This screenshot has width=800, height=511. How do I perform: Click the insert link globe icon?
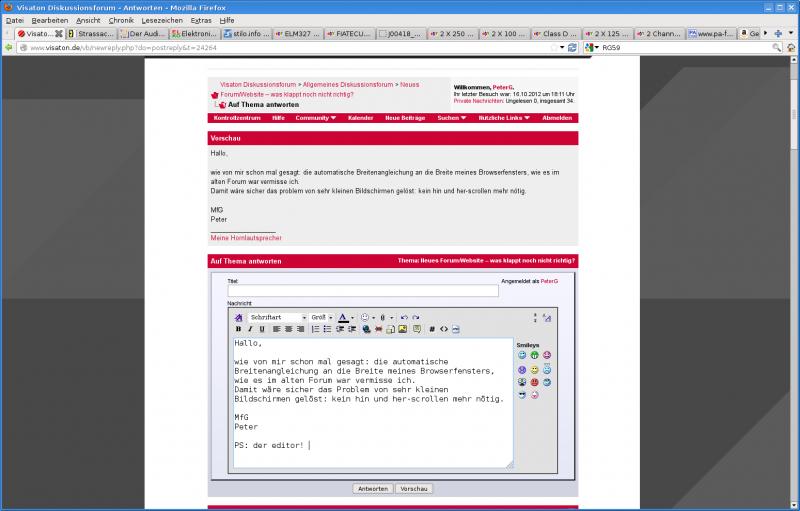(x=366, y=328)
